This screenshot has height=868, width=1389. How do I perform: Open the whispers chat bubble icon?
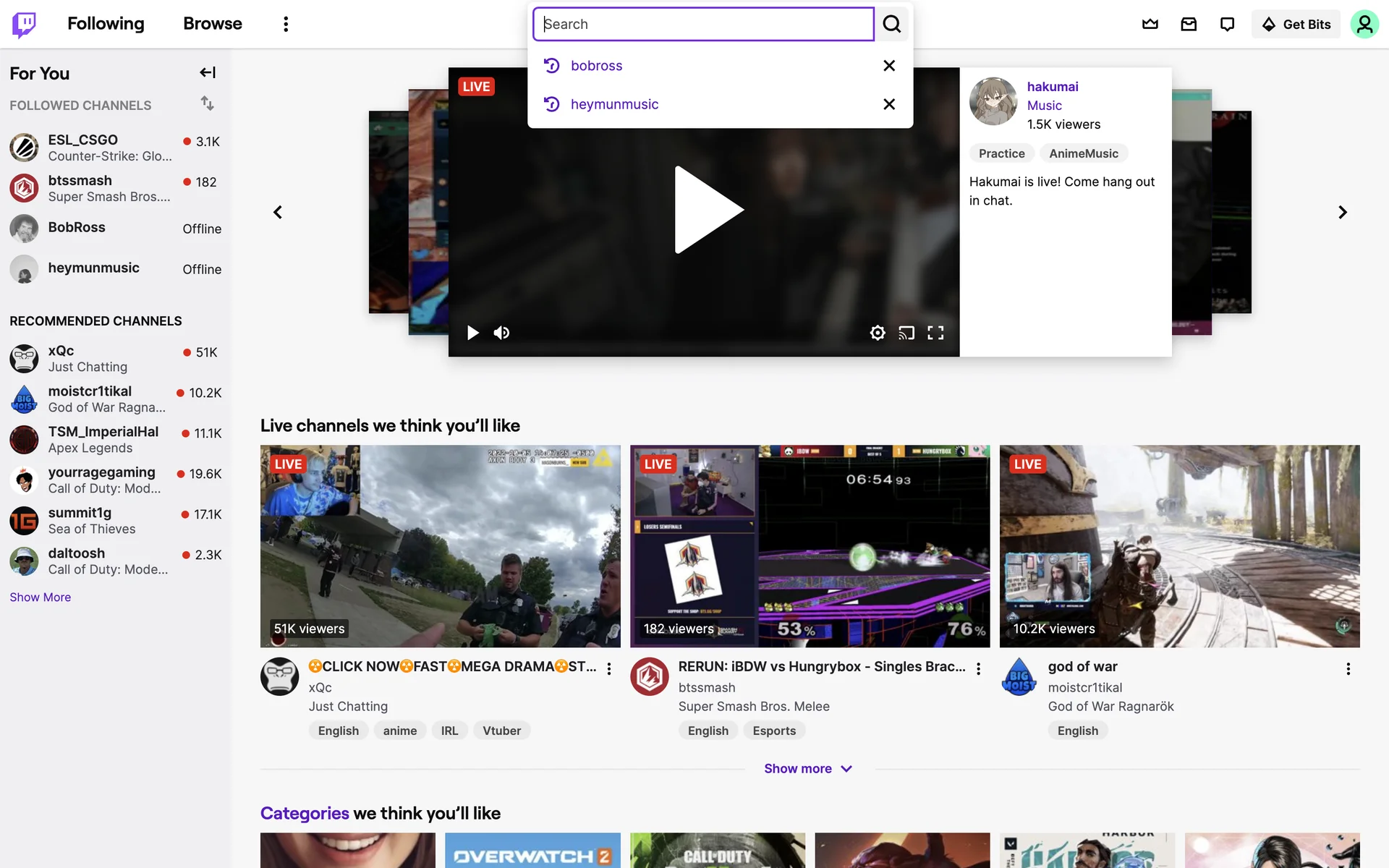1227,24
